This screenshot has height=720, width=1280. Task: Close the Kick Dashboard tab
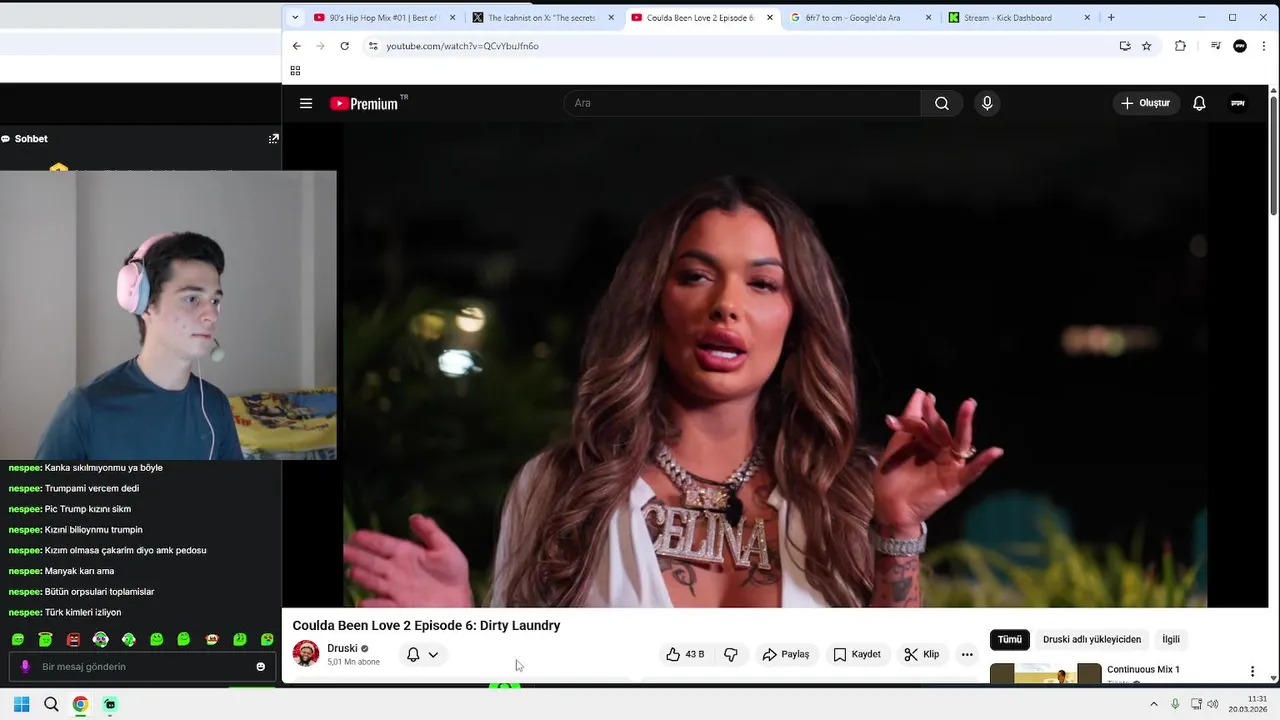(x=1088, y=17)
